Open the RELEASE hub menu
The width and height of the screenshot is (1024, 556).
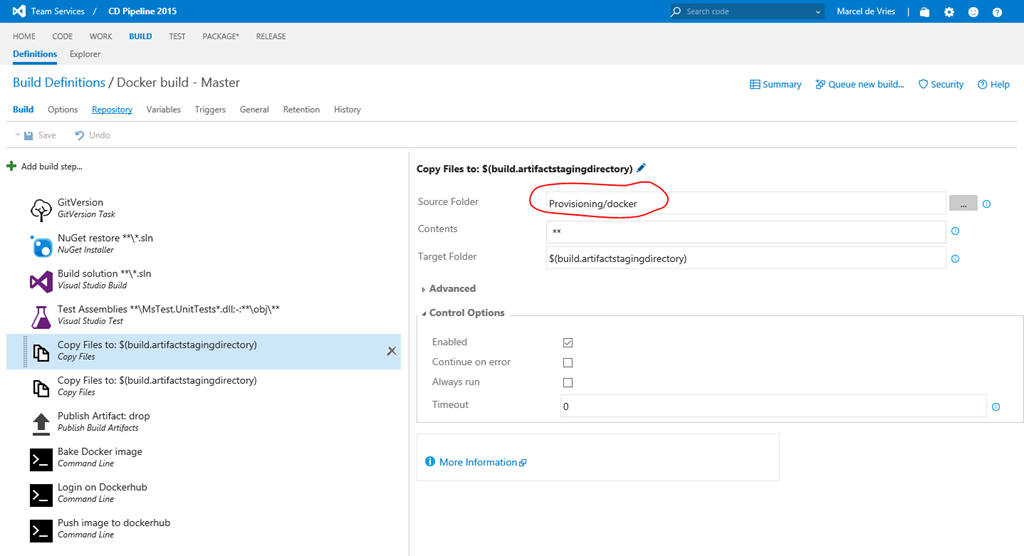pyautogui.click(x=270, y=36)
